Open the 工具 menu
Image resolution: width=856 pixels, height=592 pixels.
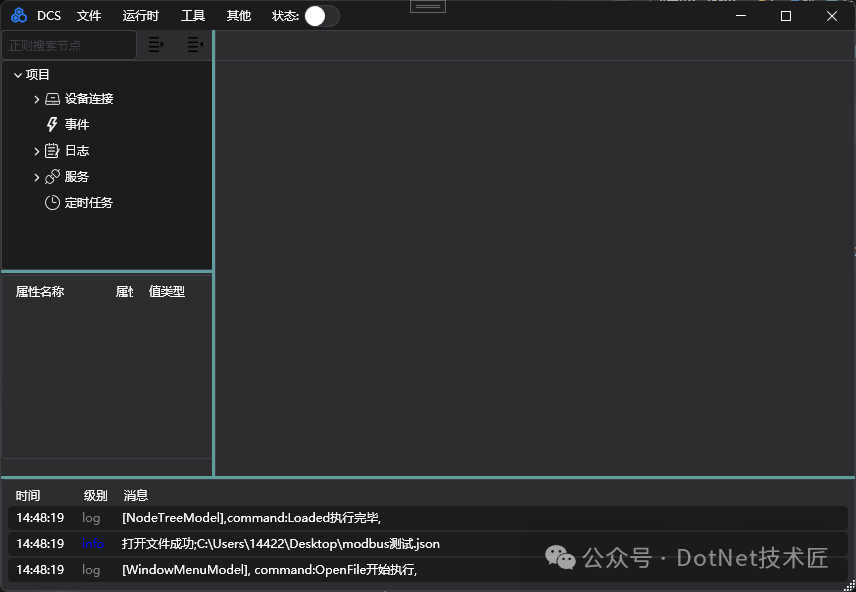pyautogui.click(x=192, y=15)
